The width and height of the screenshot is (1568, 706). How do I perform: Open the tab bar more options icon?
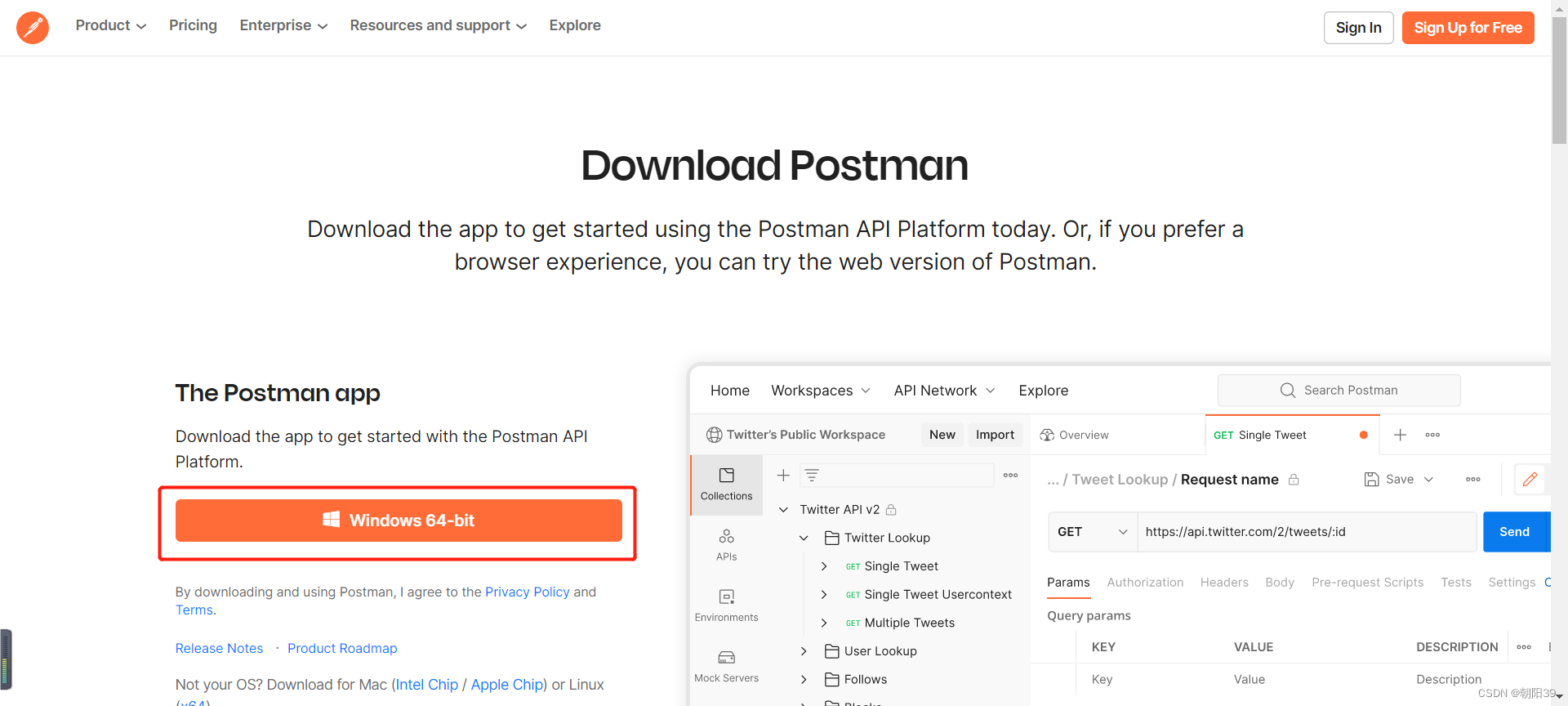(x=1432, y=435)
